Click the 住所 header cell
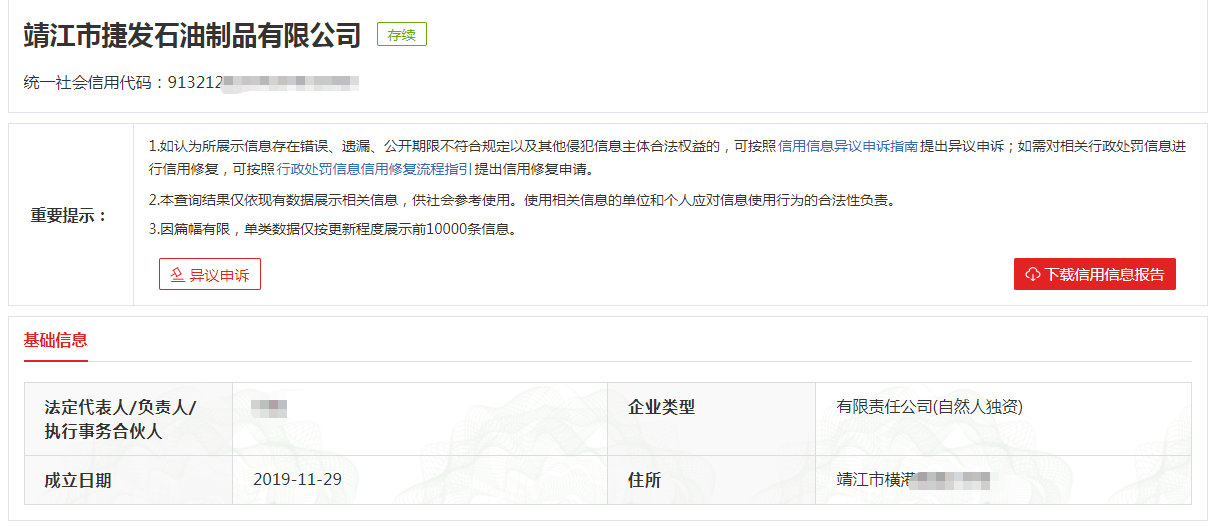The image size is (1213, 527). (644, 480)
